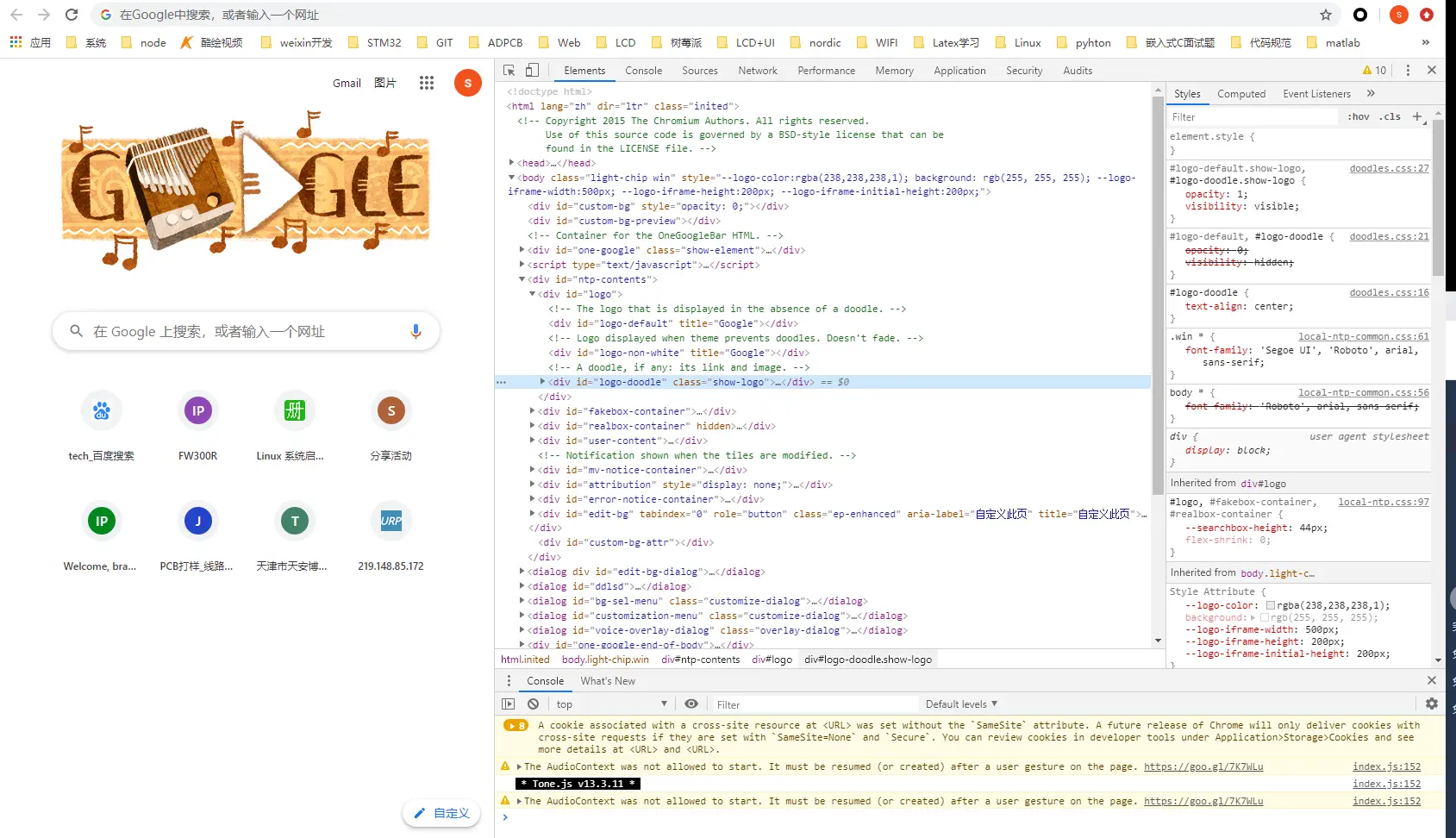Toggle the device toolbar icon
The width and height of the screenshot is (1456, 838).
point(532,71)
